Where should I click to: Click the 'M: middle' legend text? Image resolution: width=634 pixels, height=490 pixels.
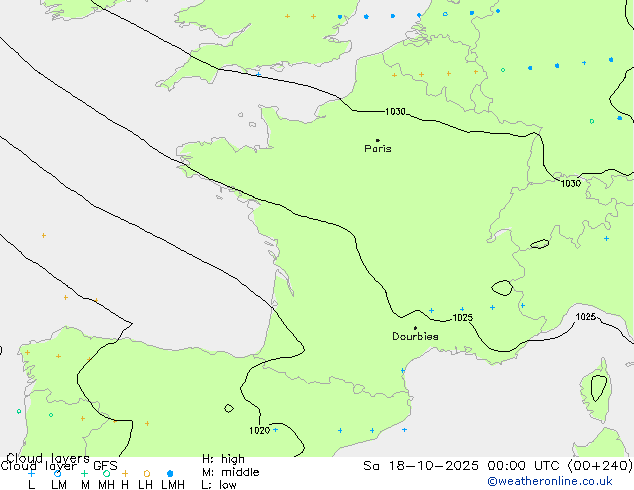pyautogui.click(x=230, y=472)
